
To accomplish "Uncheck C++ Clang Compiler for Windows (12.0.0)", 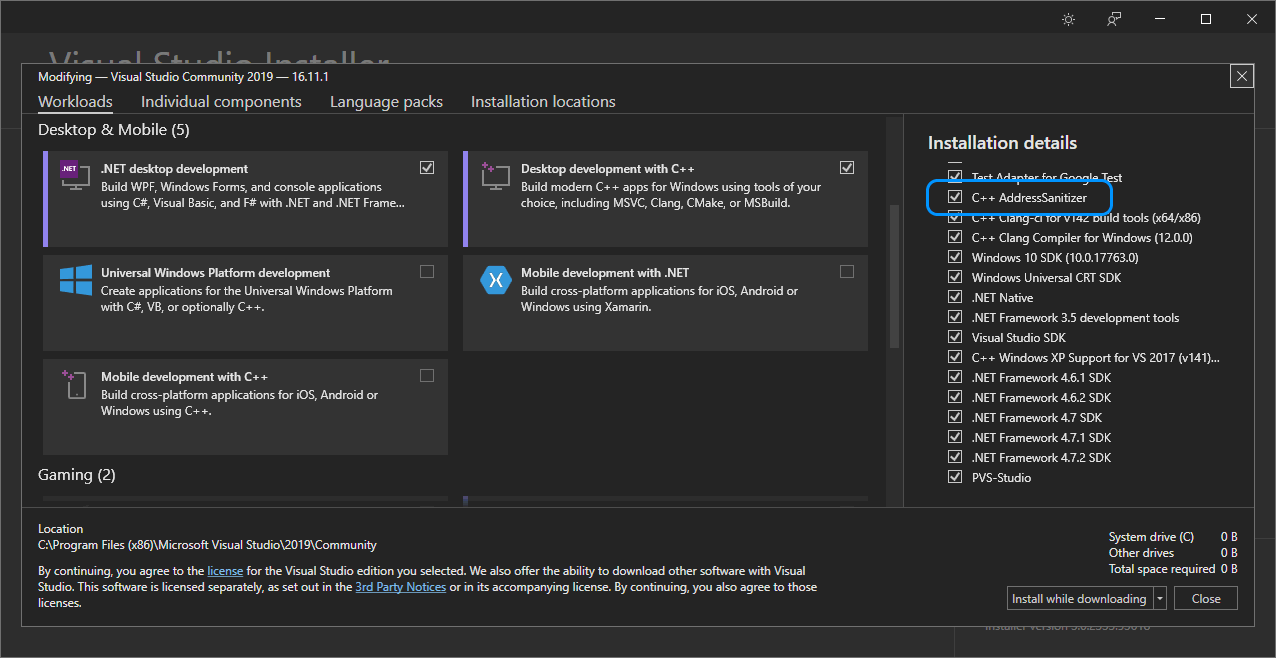I will tap(955, 238).
